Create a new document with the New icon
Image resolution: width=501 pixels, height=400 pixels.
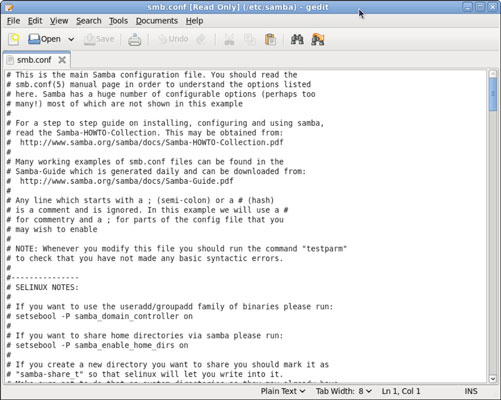coord(14,39)
